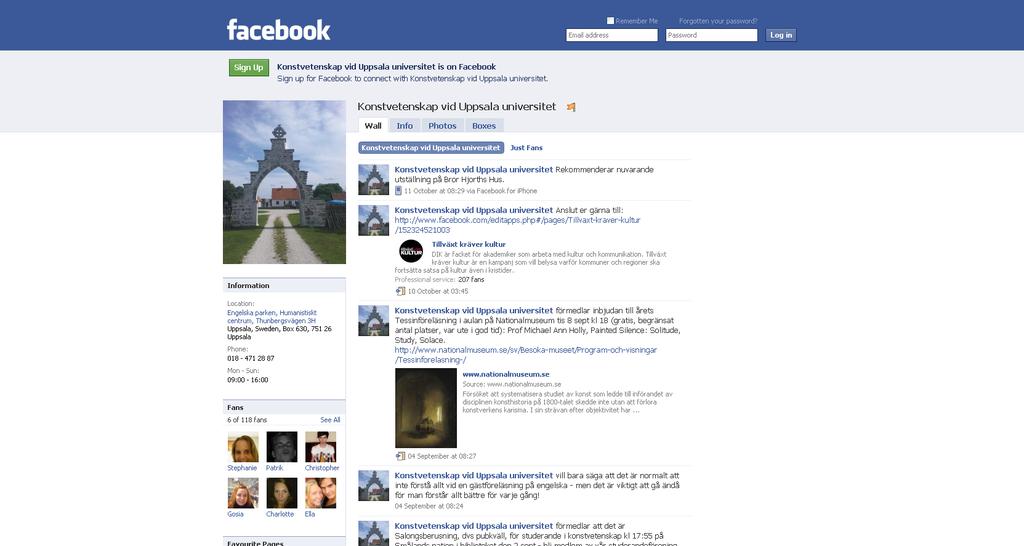The width and height of the screenshot is (1024, 546).
Task: Open fan Stephanie's profile photo
Action: 243,447
